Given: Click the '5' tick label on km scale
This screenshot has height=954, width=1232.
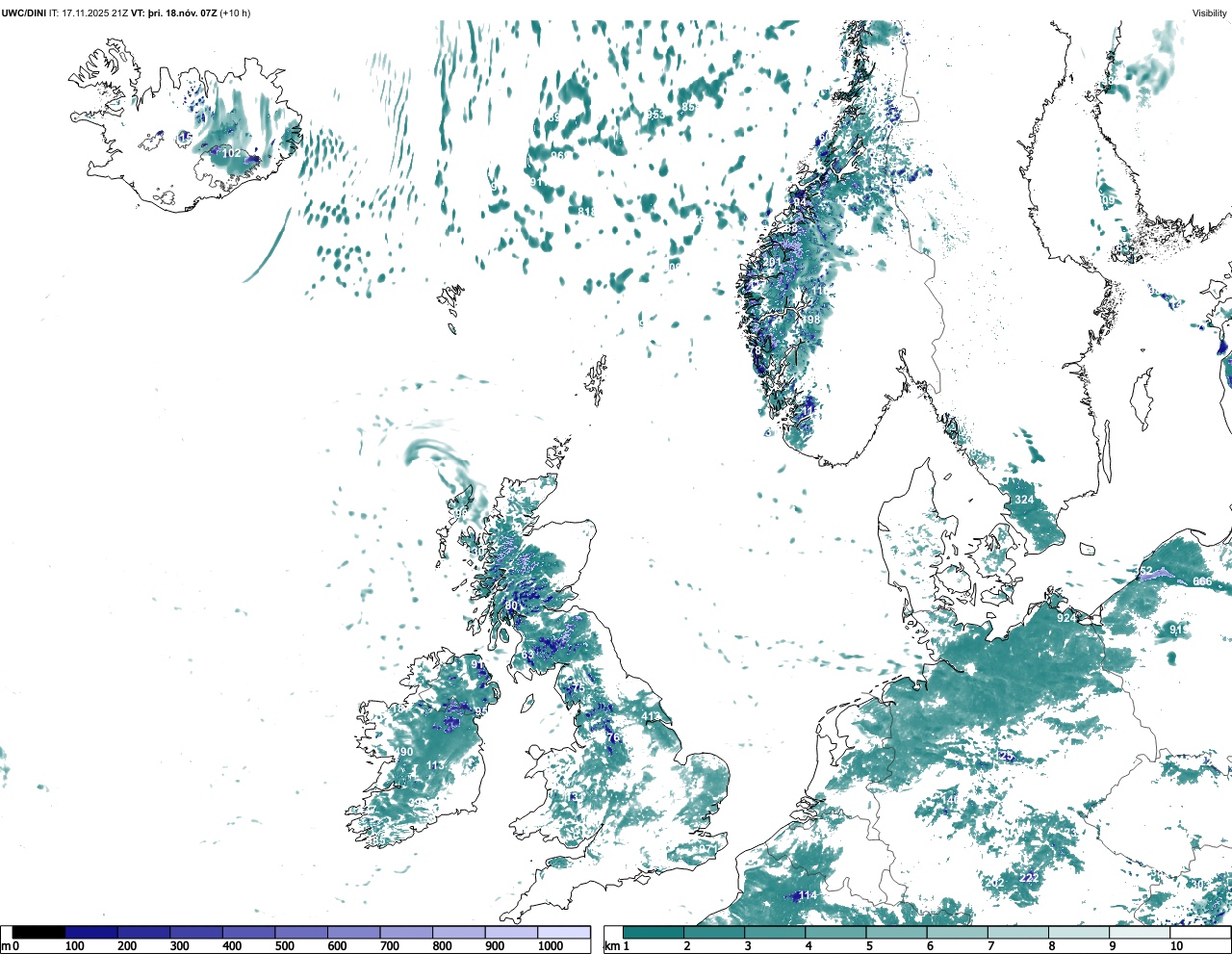Looking at the screenshot, I should (x=870, y=946).
